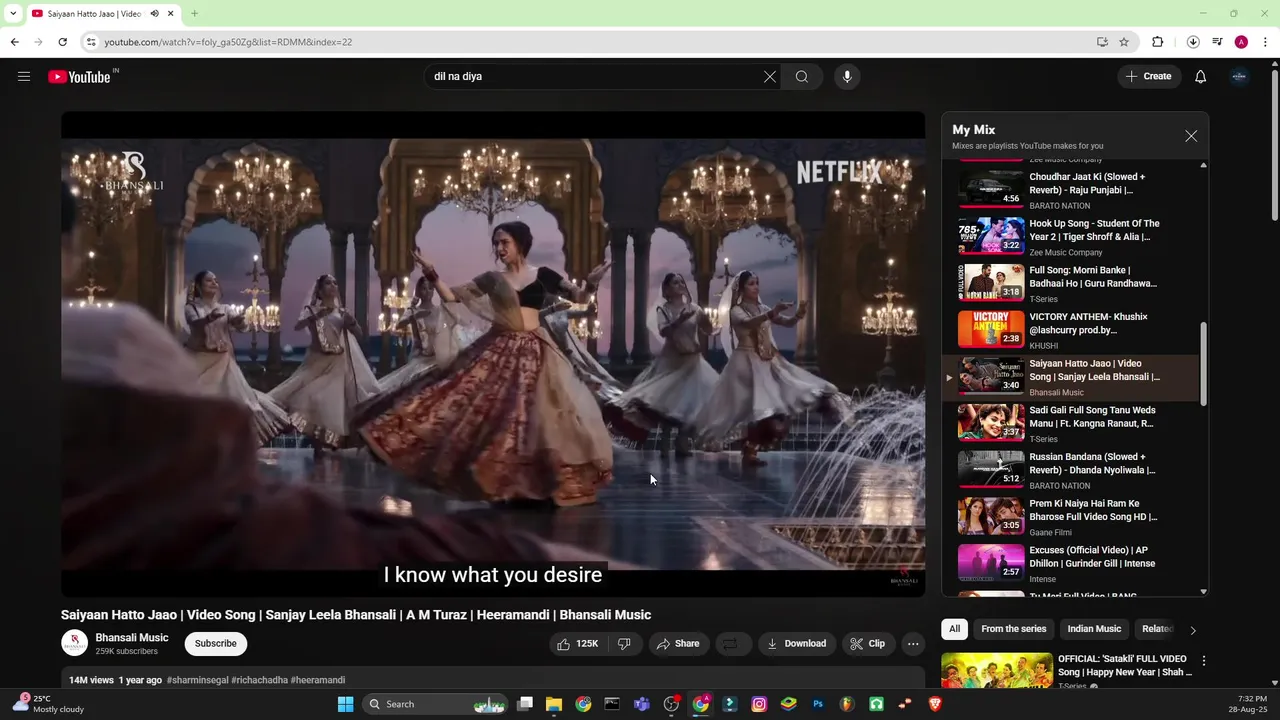Viewport: 1280px width, 720px height.
Task: Mute the tab via speaker icon
Action: click(155, 14)
